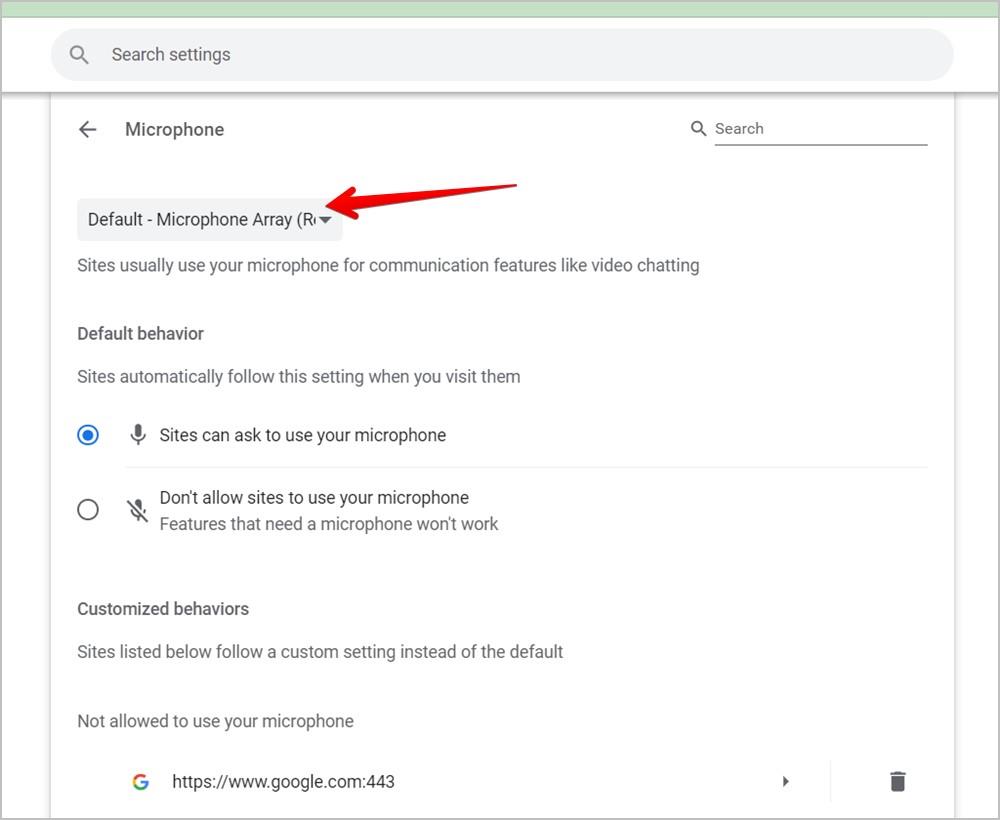1000x820 pixels.
Task: Click Sites usually use your microphone description
Action: pos(388,265)
